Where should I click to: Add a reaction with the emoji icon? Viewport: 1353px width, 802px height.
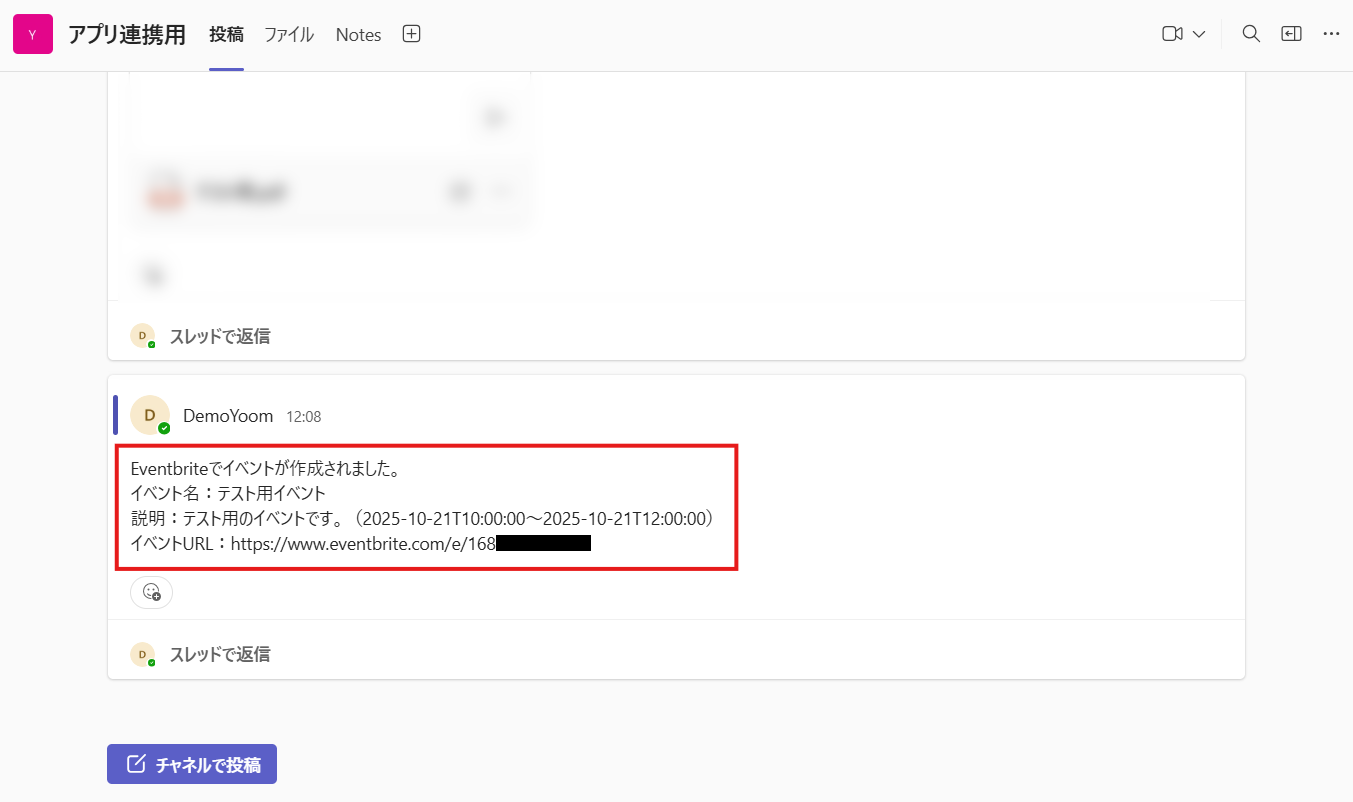[x=151, y=592]
